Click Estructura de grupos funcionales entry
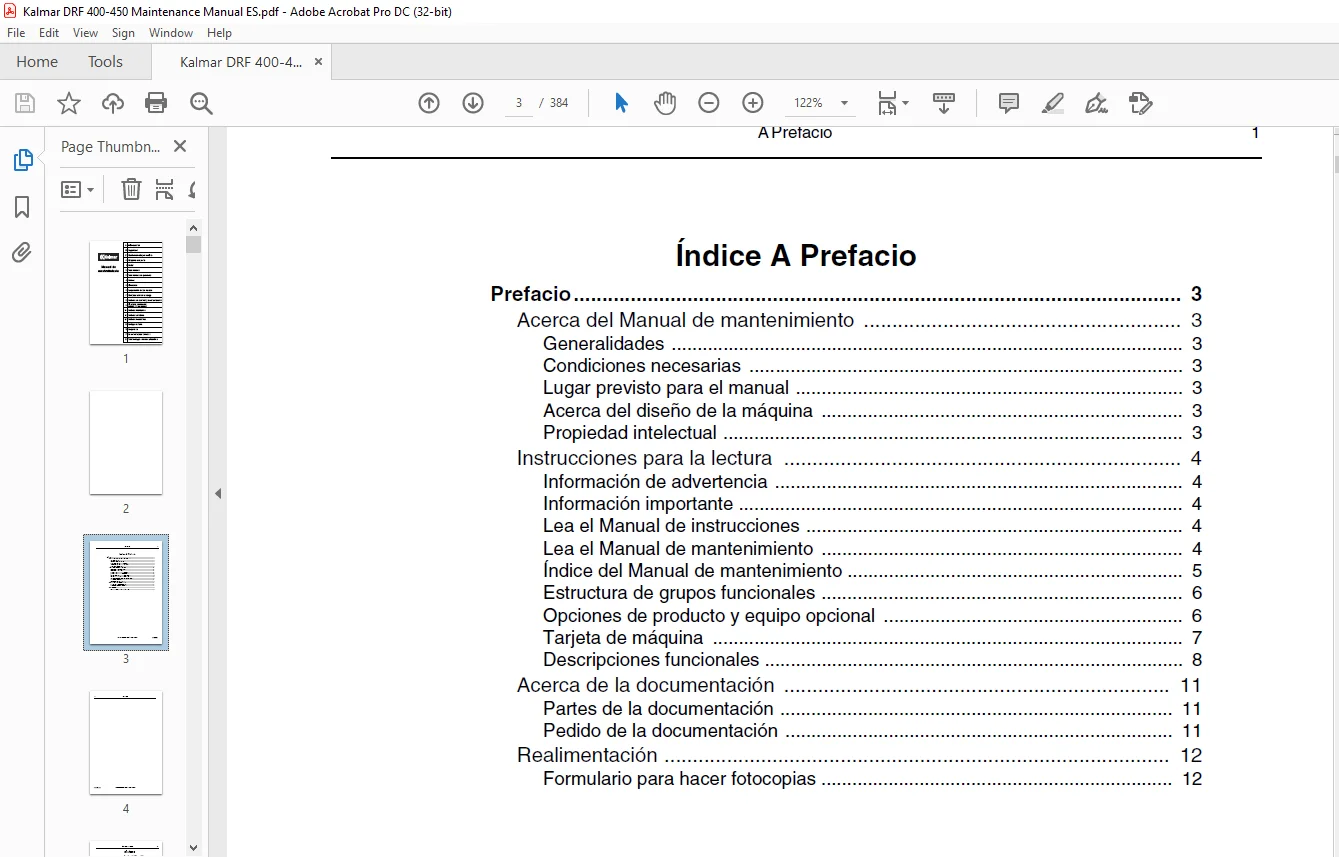Screen dimensions: 1339x857 tap(872, 592)
